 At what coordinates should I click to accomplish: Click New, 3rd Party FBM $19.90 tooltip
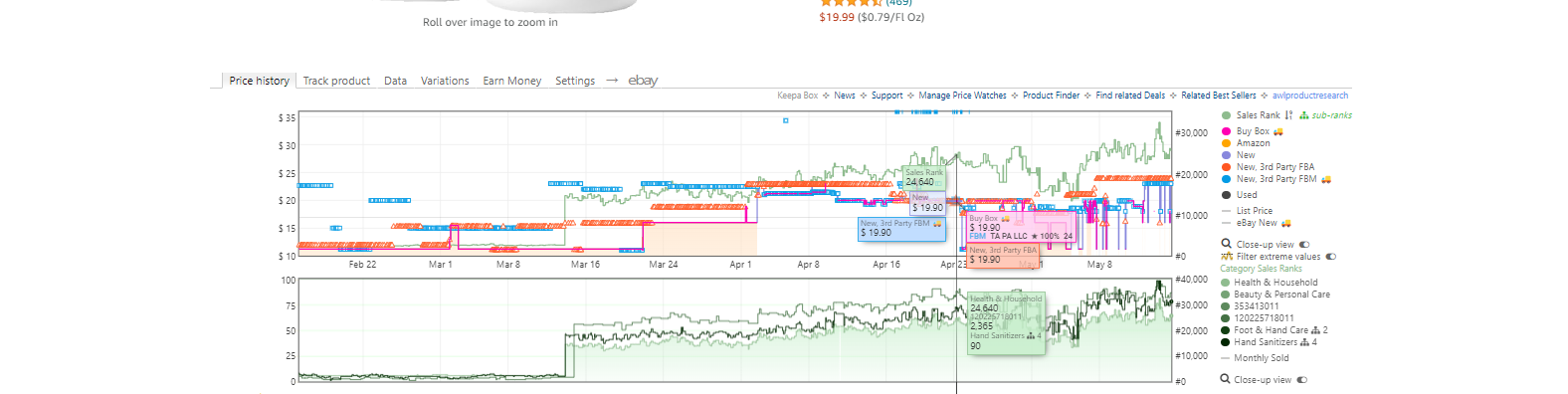(901, 229)
